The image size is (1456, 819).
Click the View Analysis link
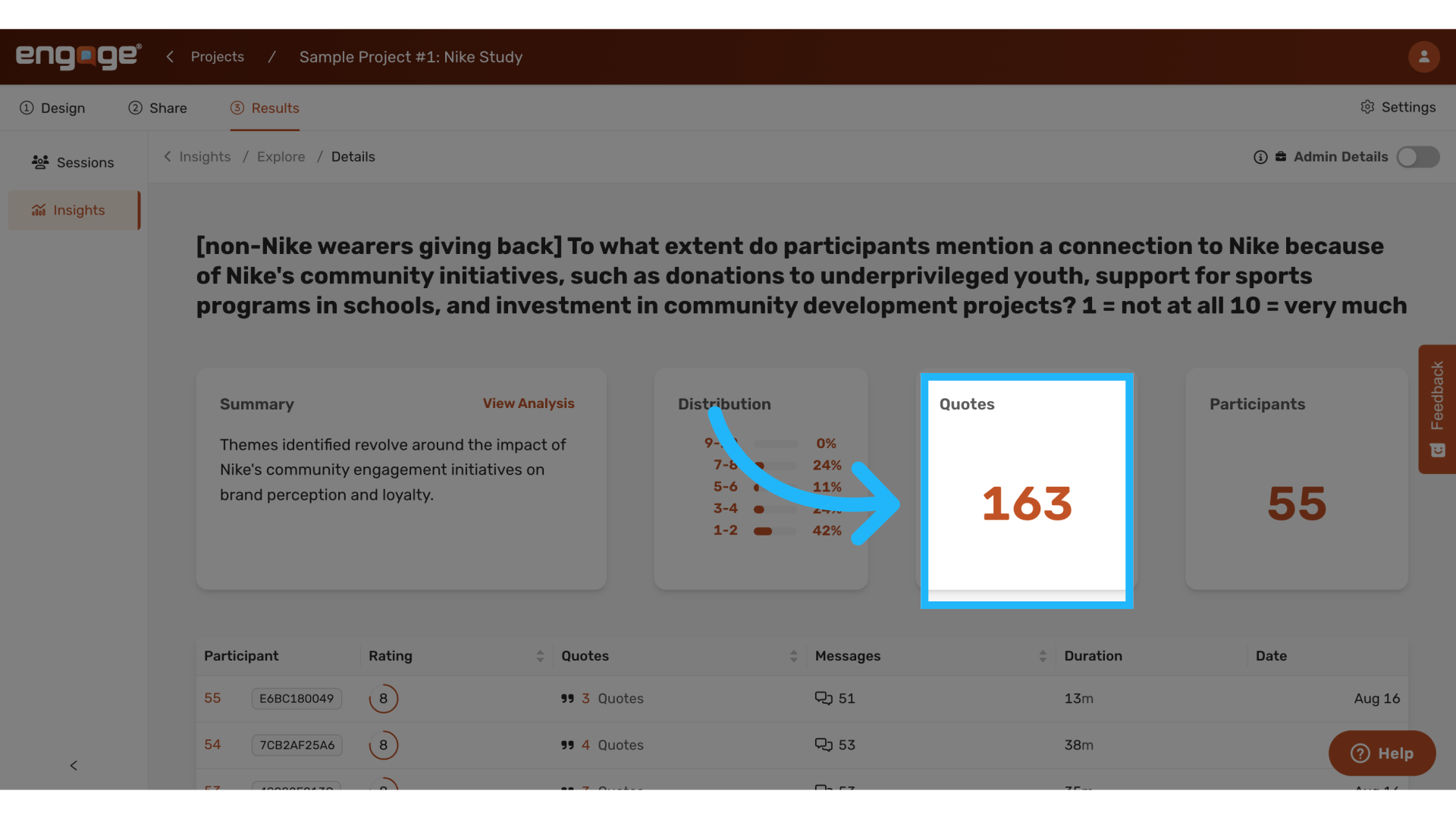point(529,403)
